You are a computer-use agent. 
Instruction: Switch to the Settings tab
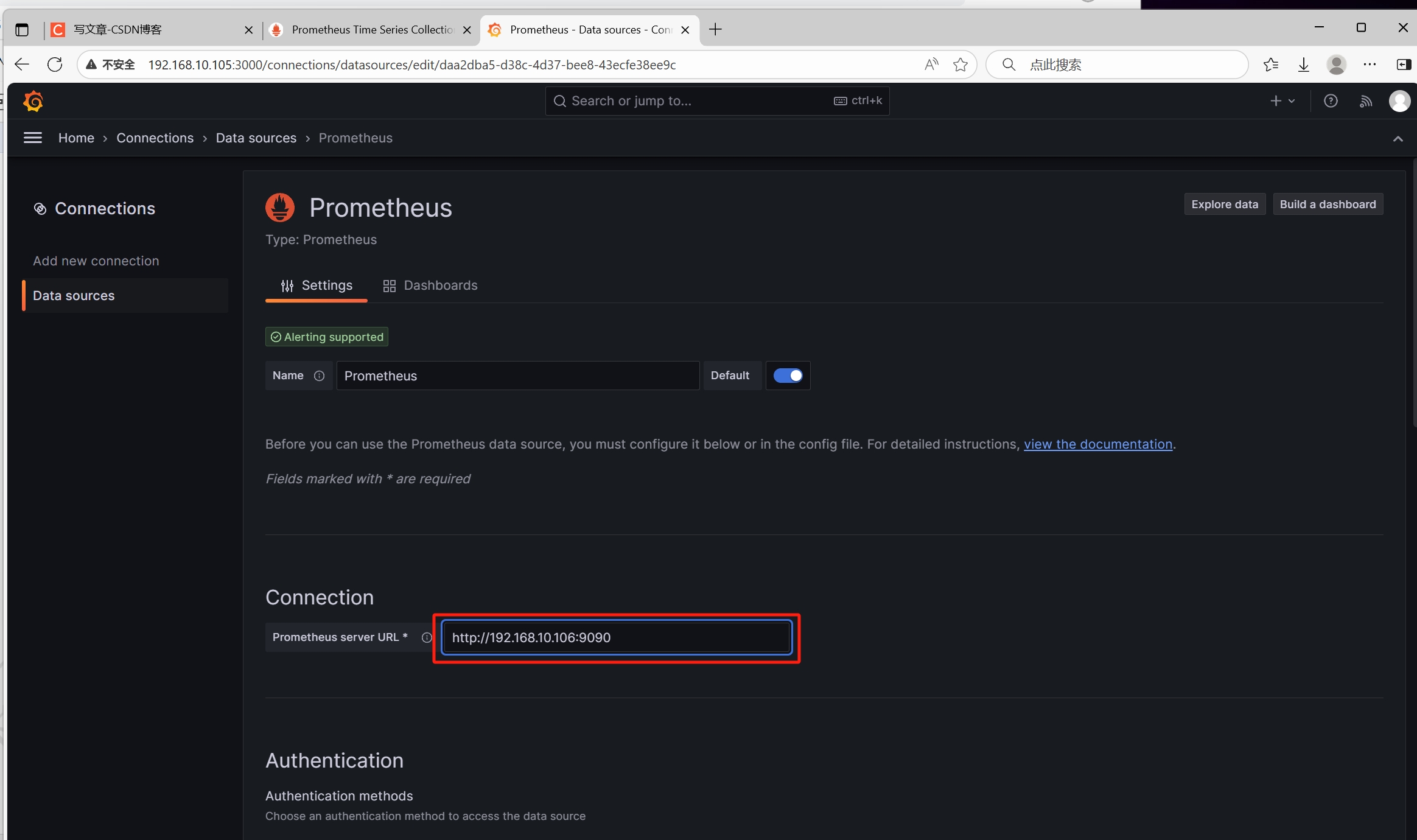[x=317, y=285]
